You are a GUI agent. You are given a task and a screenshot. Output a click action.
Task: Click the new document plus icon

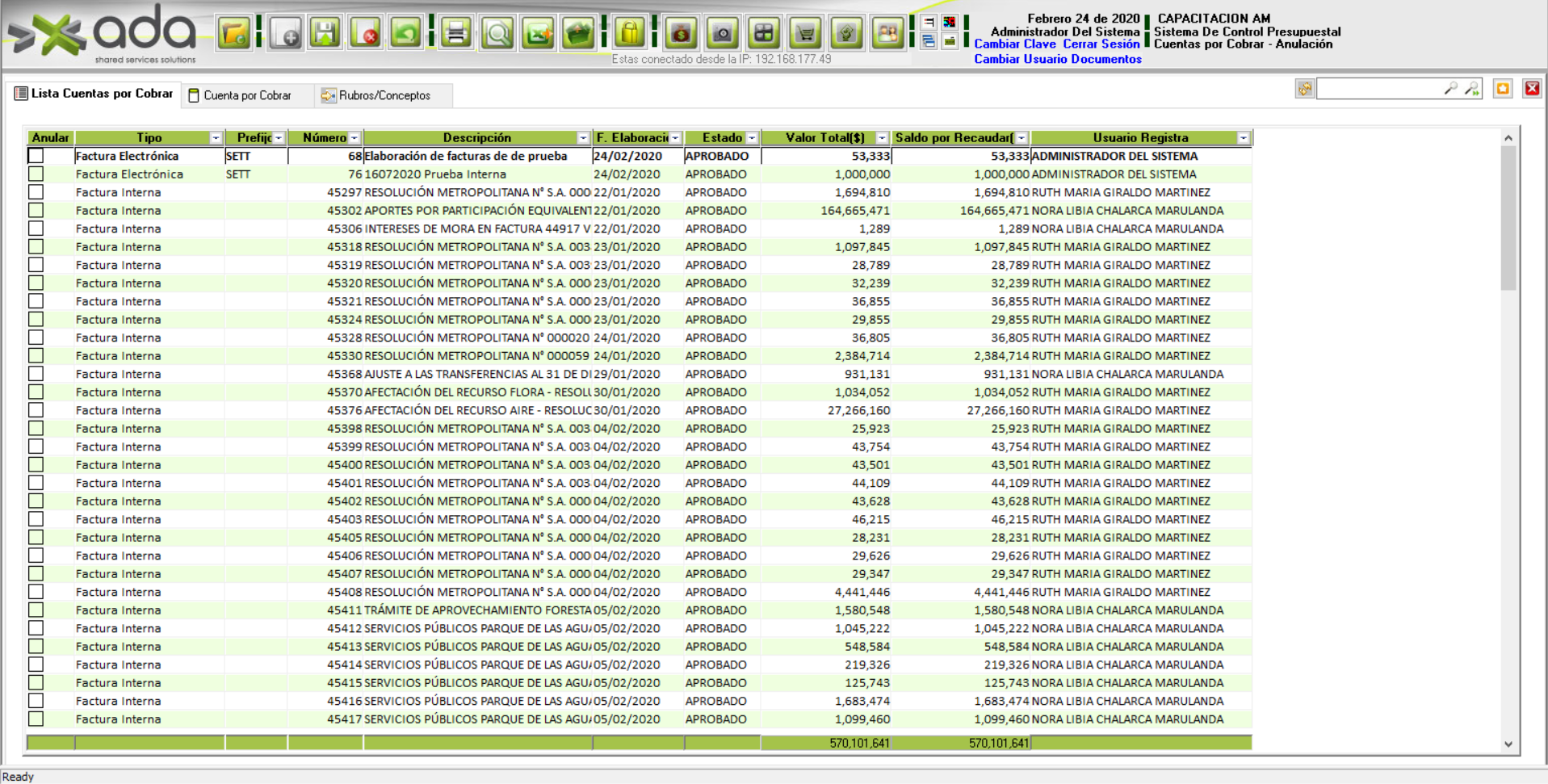coord(286,34)
